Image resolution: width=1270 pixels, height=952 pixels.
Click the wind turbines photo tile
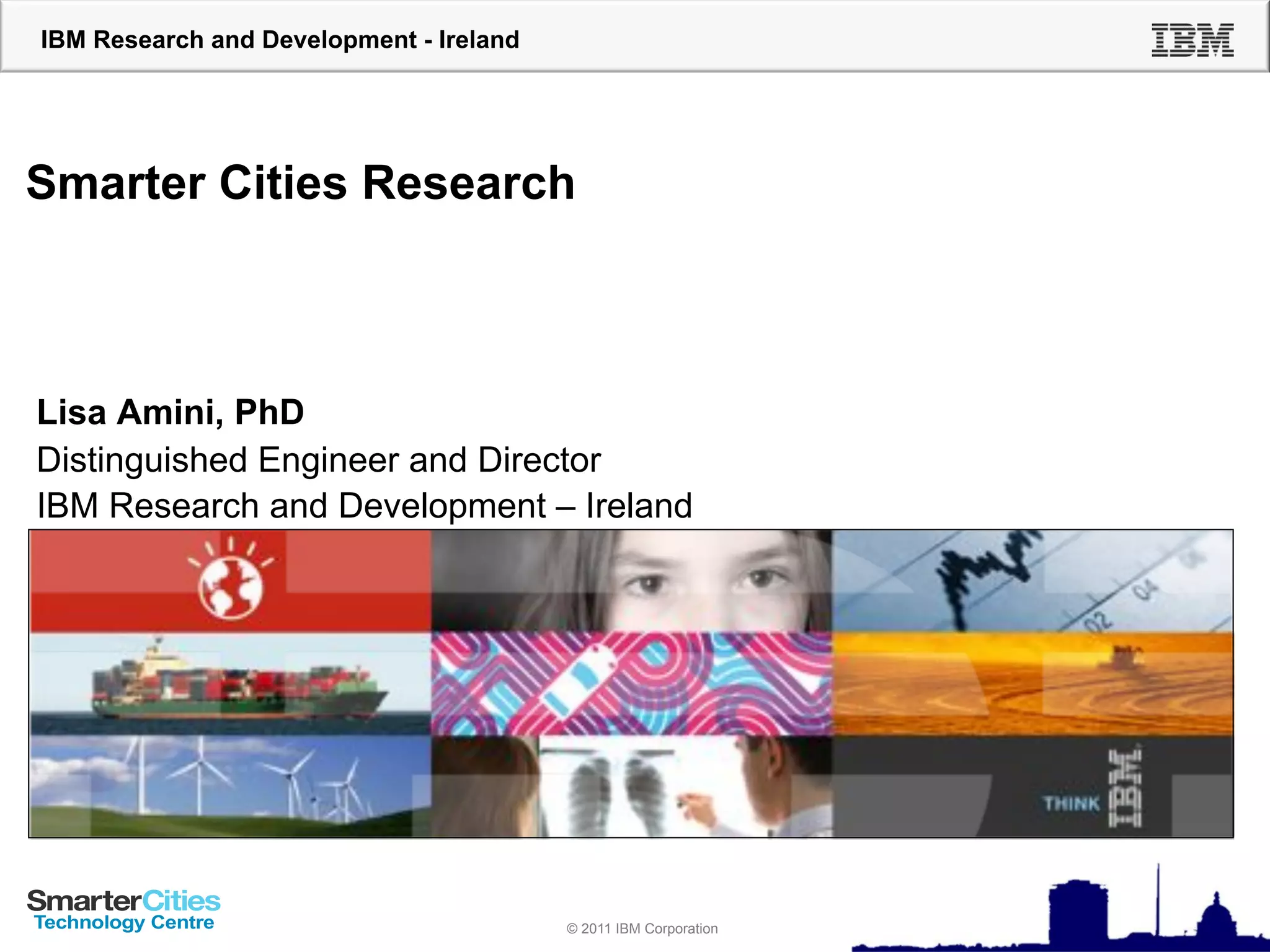[230, 786]
